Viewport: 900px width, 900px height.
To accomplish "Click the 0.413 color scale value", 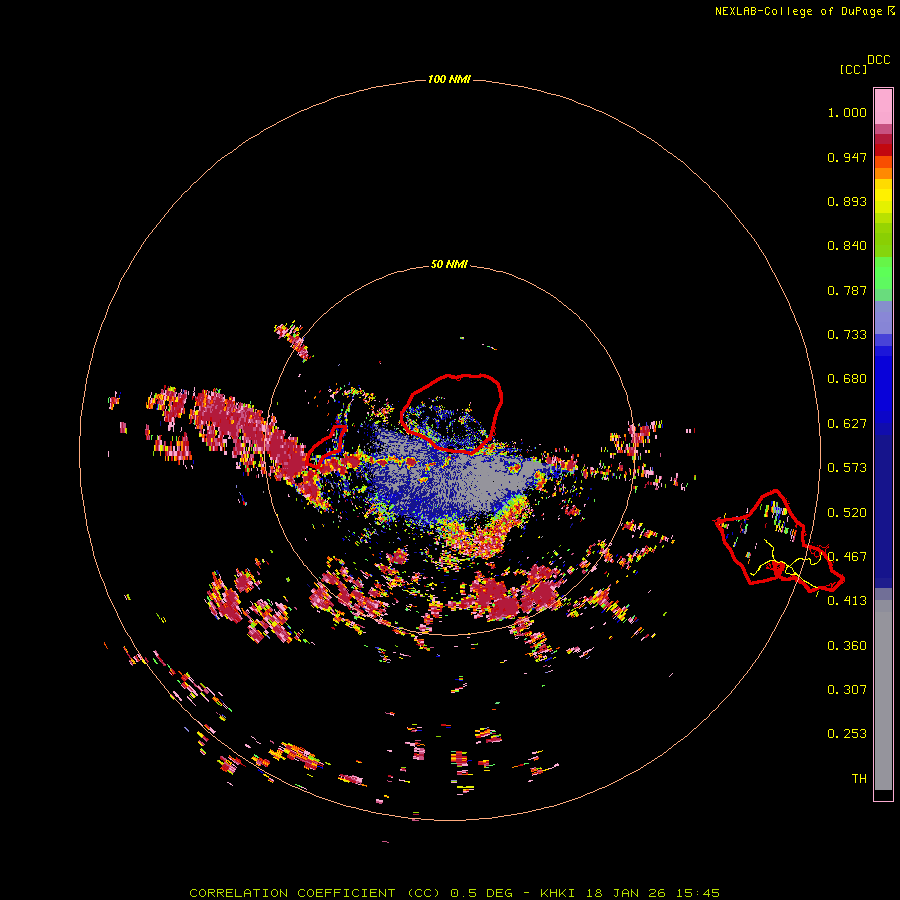I will pos(847,601).
